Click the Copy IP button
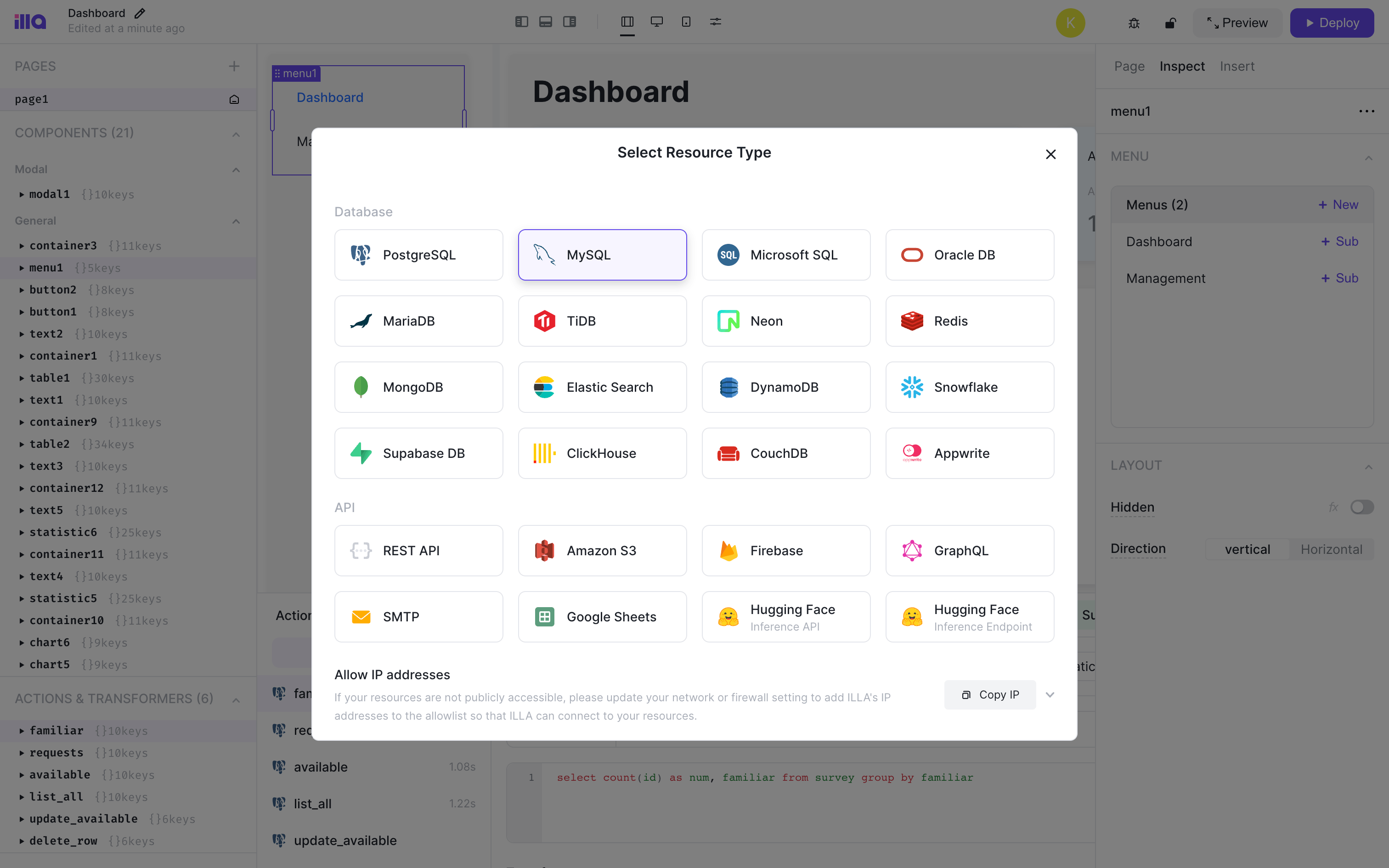This screenshot has height=868, width=1389. pyautogui.click(x=989, y=694)
